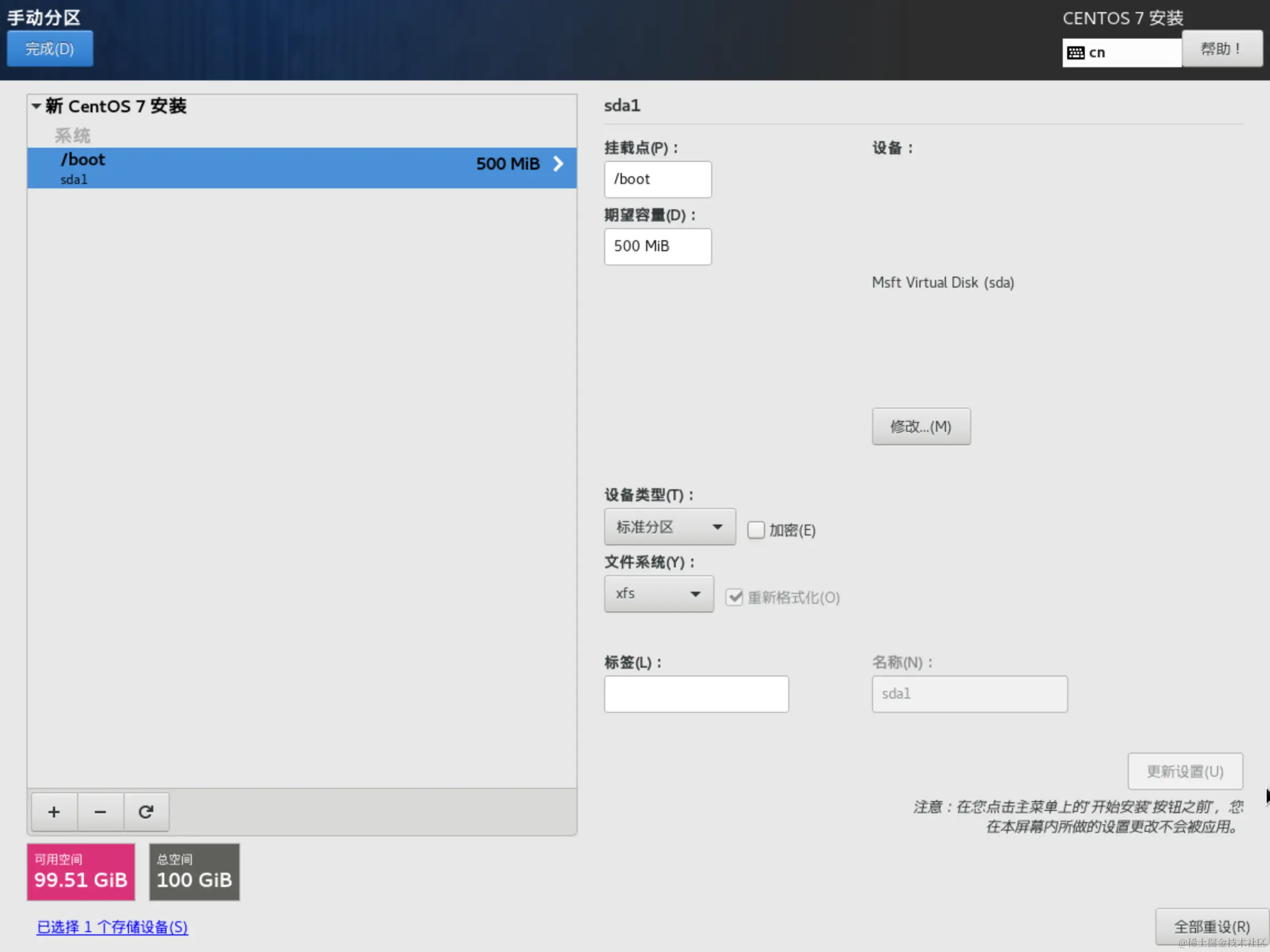Click the 更新设置(U) update settings button

1185,771
